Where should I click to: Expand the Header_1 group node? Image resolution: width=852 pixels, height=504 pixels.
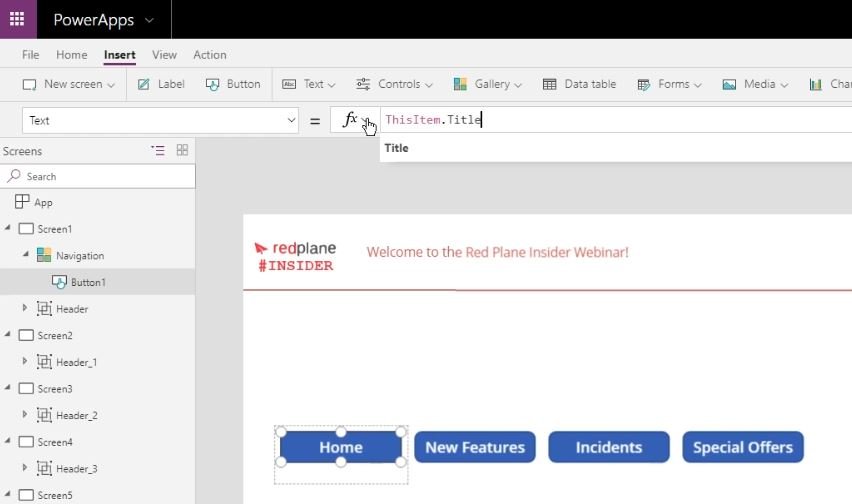pyautogui.click(x=24, y=361)
